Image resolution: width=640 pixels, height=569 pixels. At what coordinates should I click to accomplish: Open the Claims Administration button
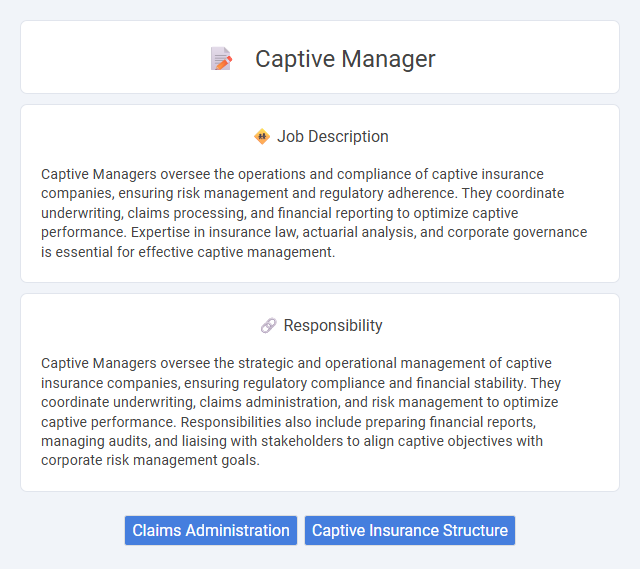point(211,530)
